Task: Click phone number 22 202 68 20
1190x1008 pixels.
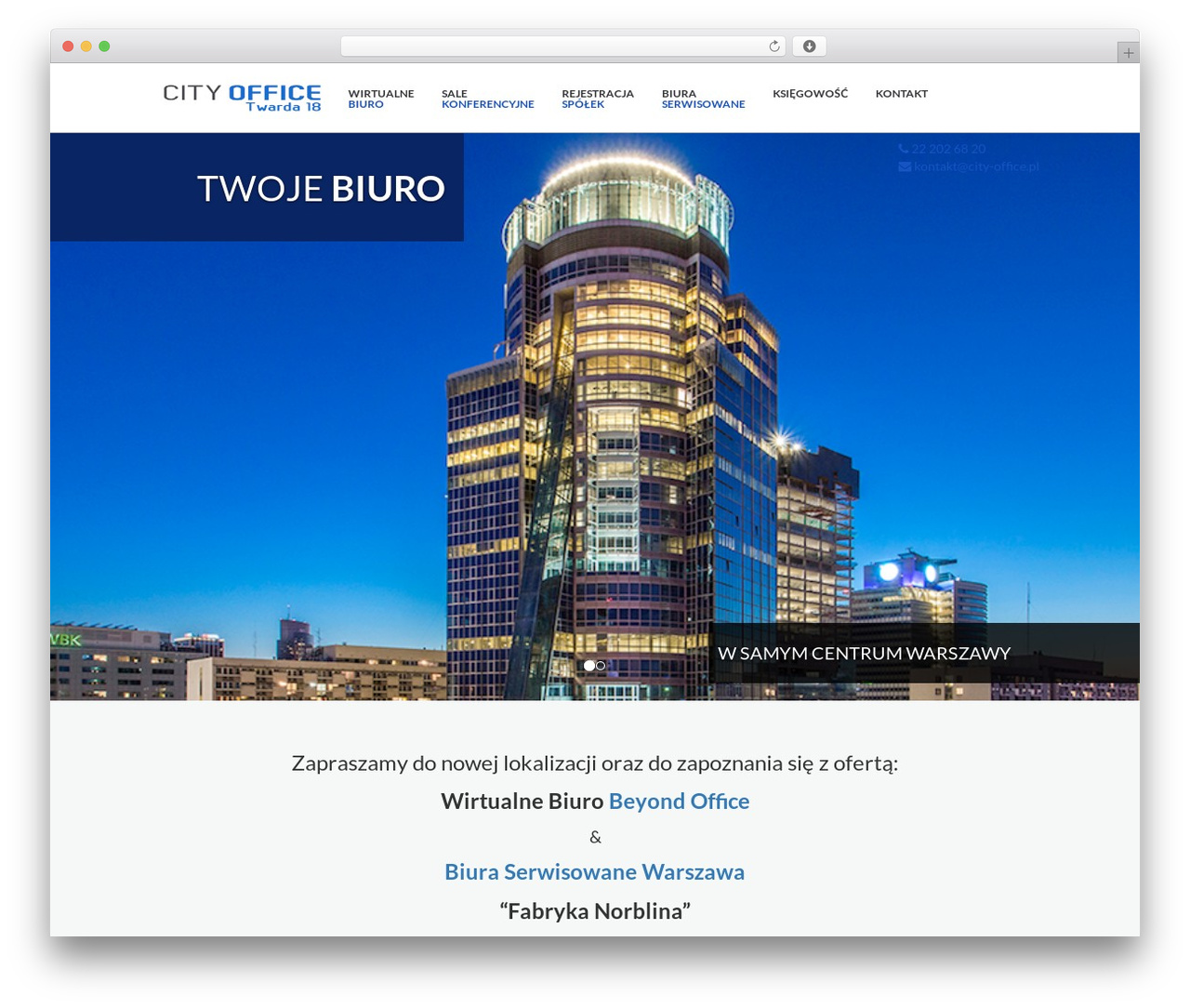Action: click(x=948, y=149)
